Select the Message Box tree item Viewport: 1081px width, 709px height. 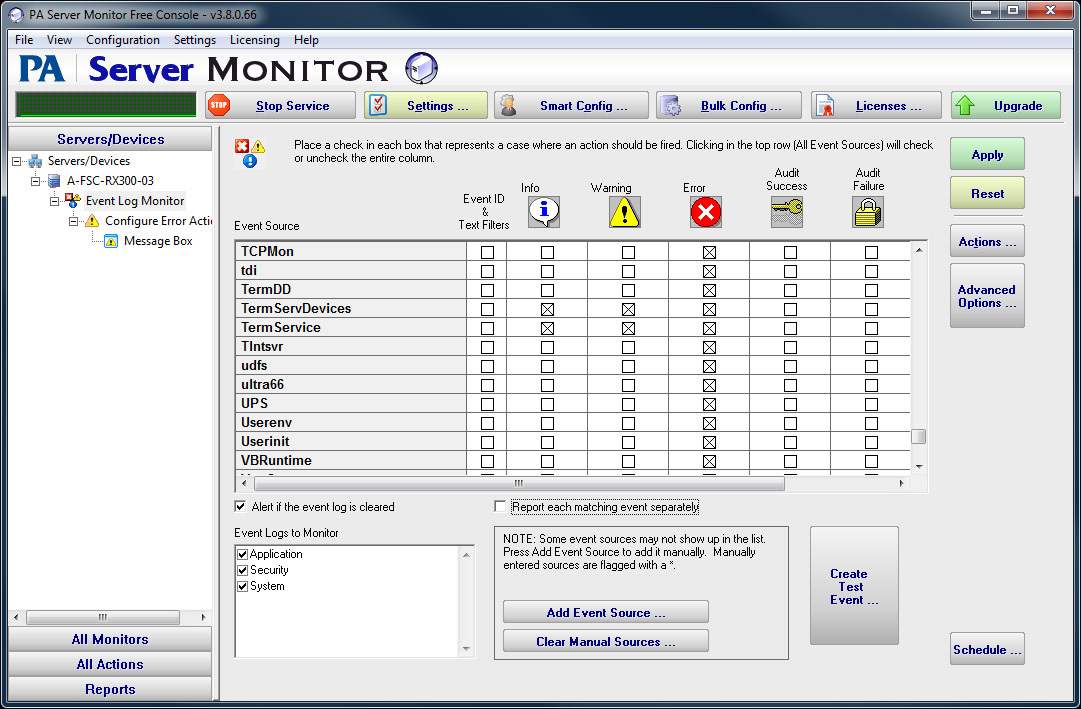click(x=157, y=241)
